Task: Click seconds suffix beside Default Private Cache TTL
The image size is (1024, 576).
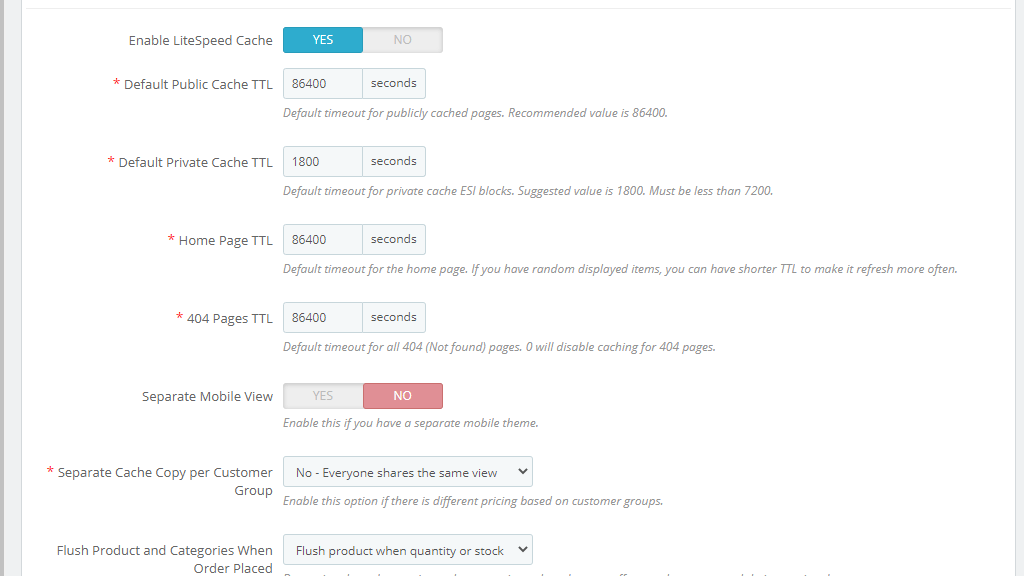Action: pos(394,161)
